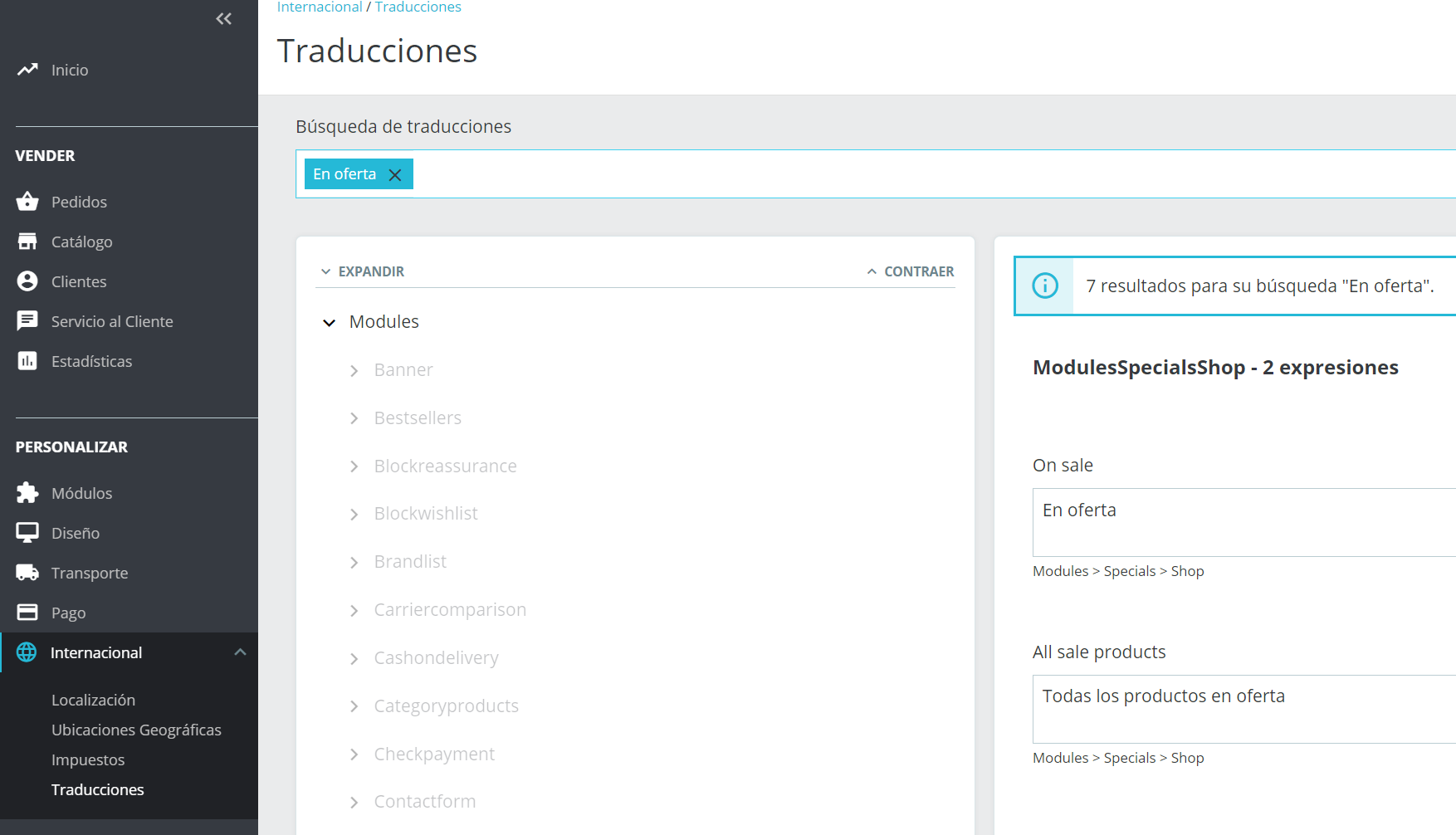Click the '7 resultados' search results message
Viewport: 1456px width, 835px height.
pos(1260,286)
